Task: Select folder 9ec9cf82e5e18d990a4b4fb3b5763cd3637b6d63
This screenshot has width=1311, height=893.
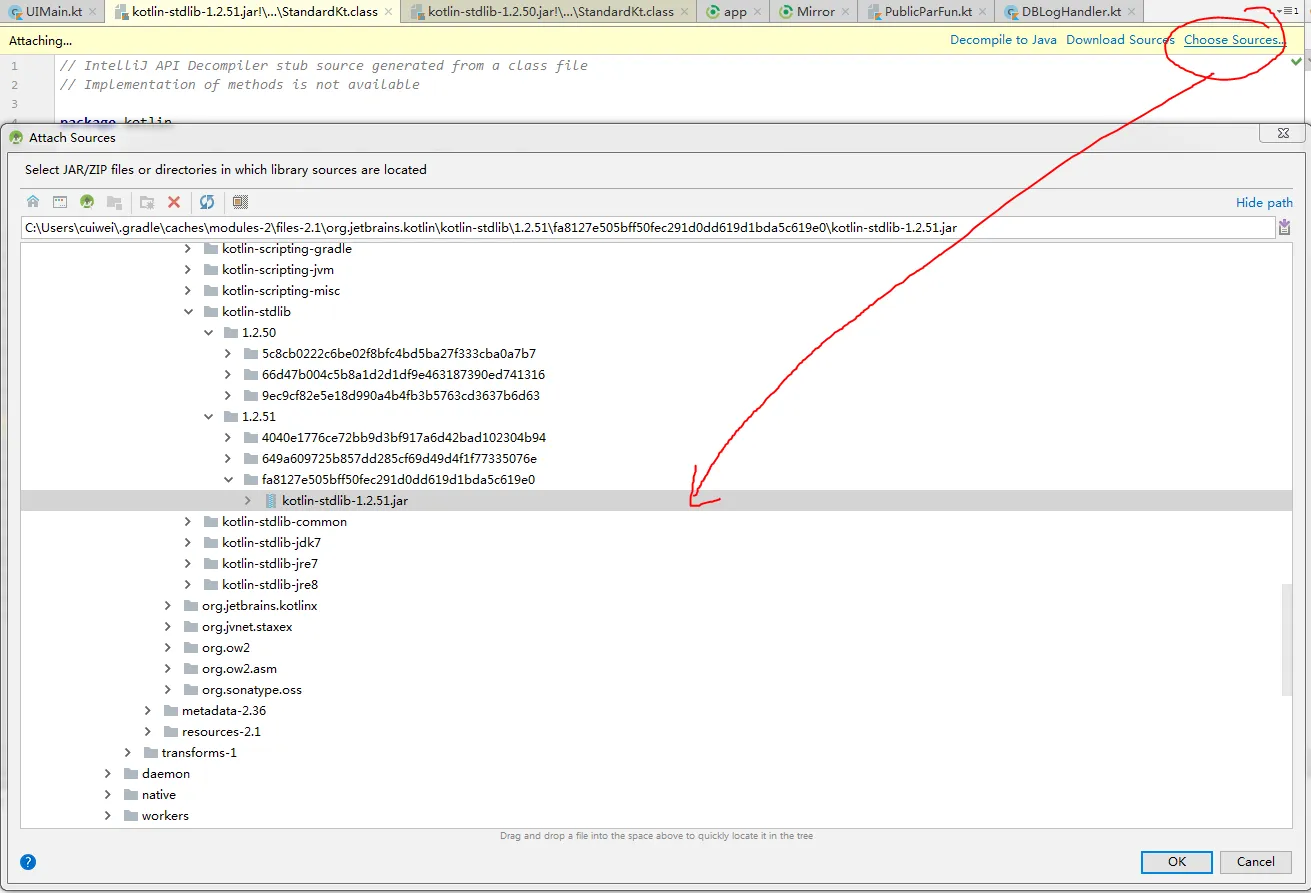Action: coord(400,395)
